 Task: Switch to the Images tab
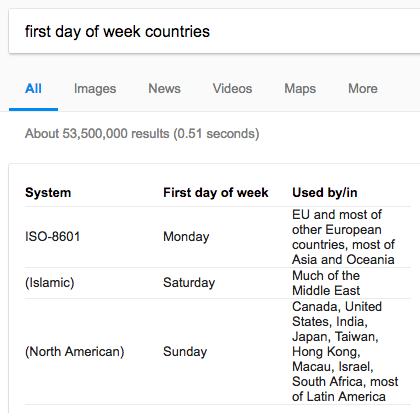[95, 89]
